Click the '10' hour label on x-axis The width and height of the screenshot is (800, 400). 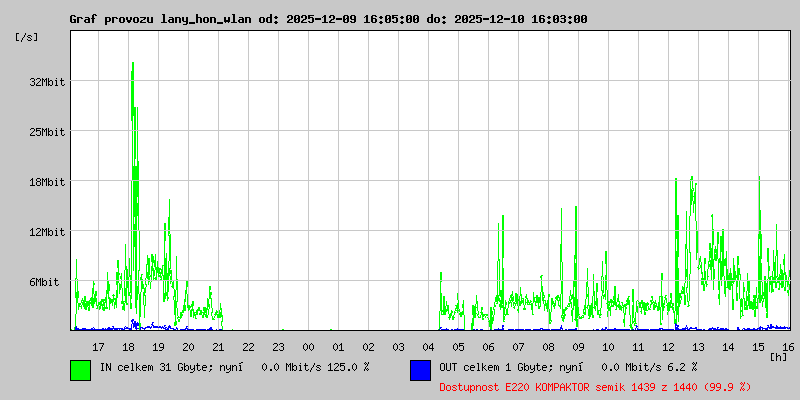pos(608,347)
